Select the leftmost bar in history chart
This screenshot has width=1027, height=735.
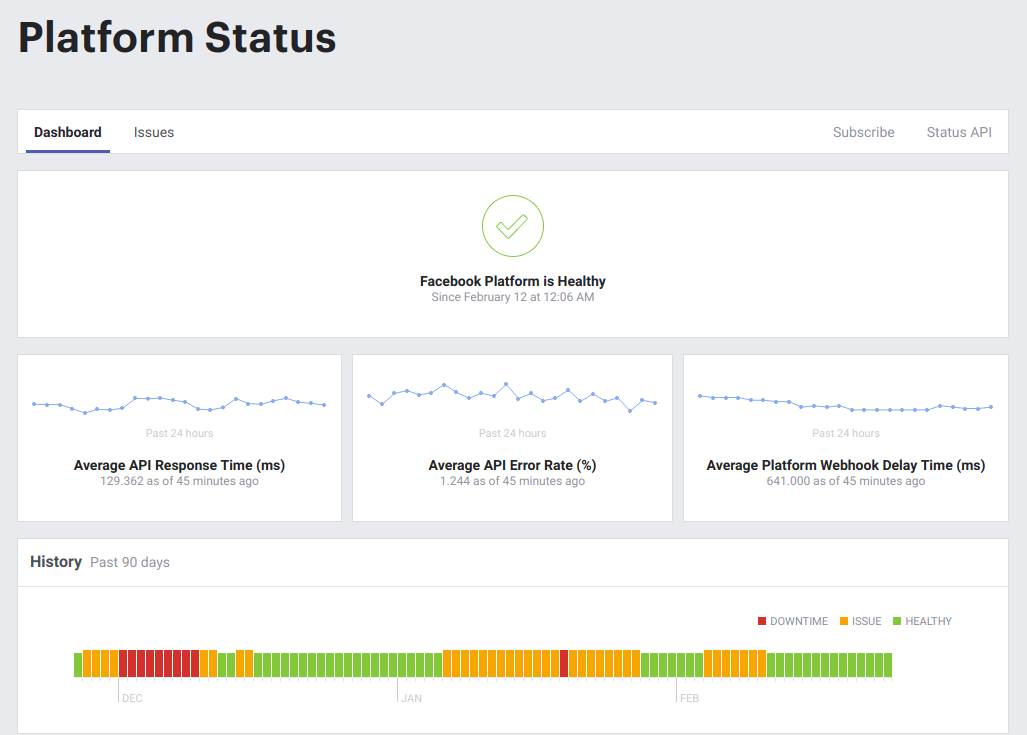pyautogui.click(x=78, y=664)
